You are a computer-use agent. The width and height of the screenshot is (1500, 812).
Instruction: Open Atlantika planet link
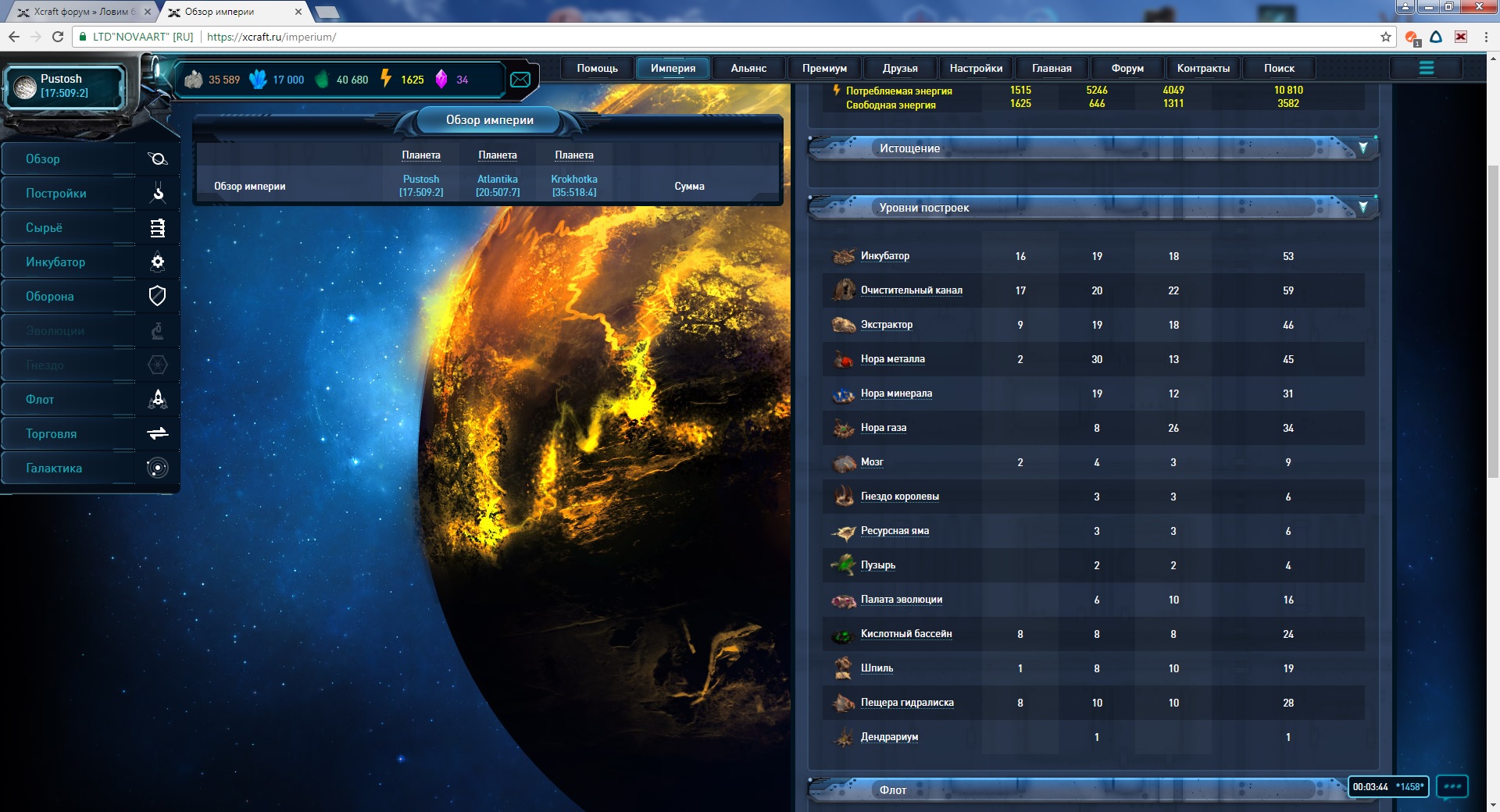498,186
